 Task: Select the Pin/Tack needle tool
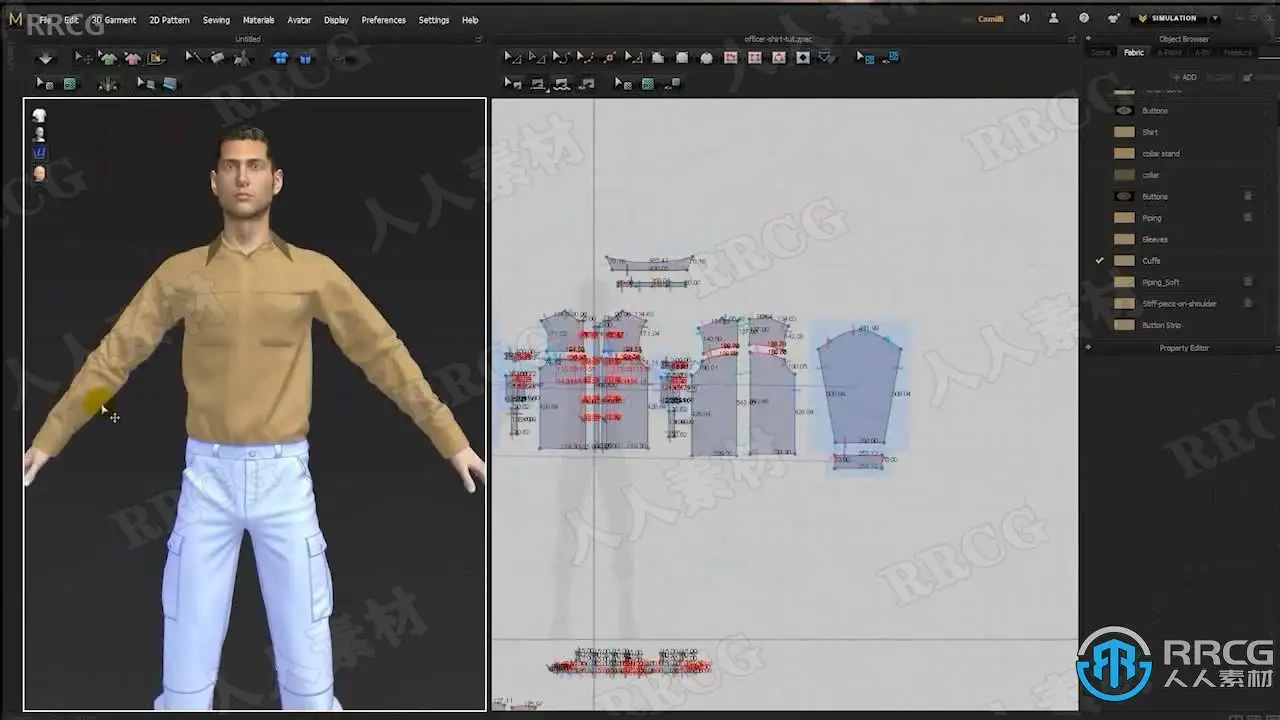tap(193, 58)
